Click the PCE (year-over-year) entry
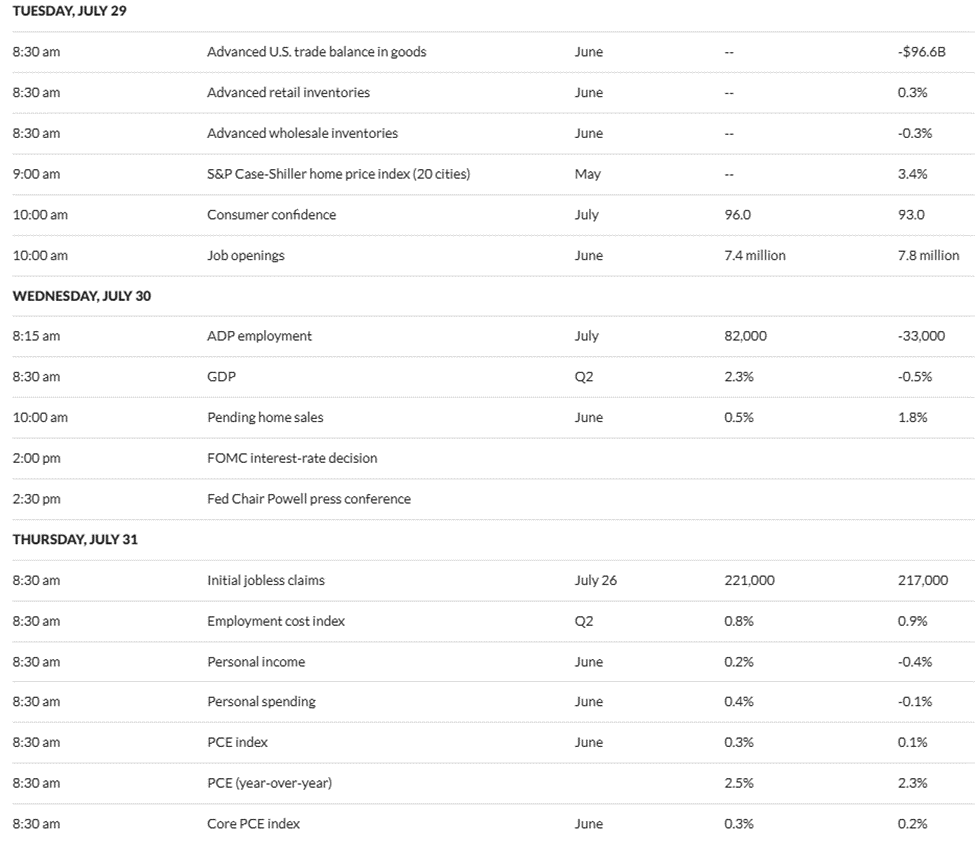 269,783
